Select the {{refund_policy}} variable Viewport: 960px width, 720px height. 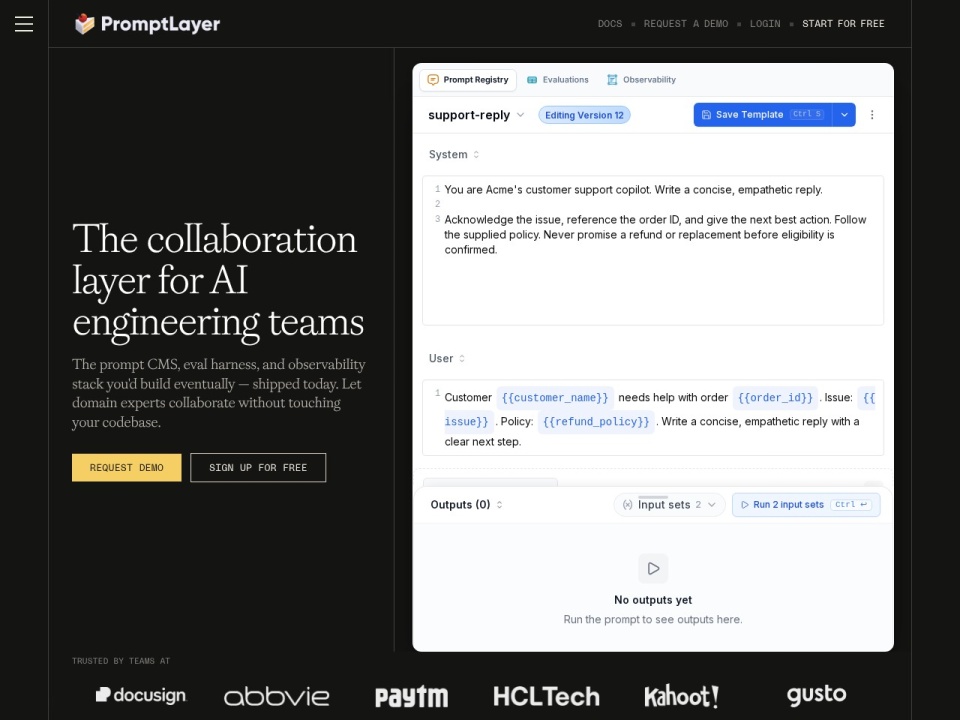596,422
